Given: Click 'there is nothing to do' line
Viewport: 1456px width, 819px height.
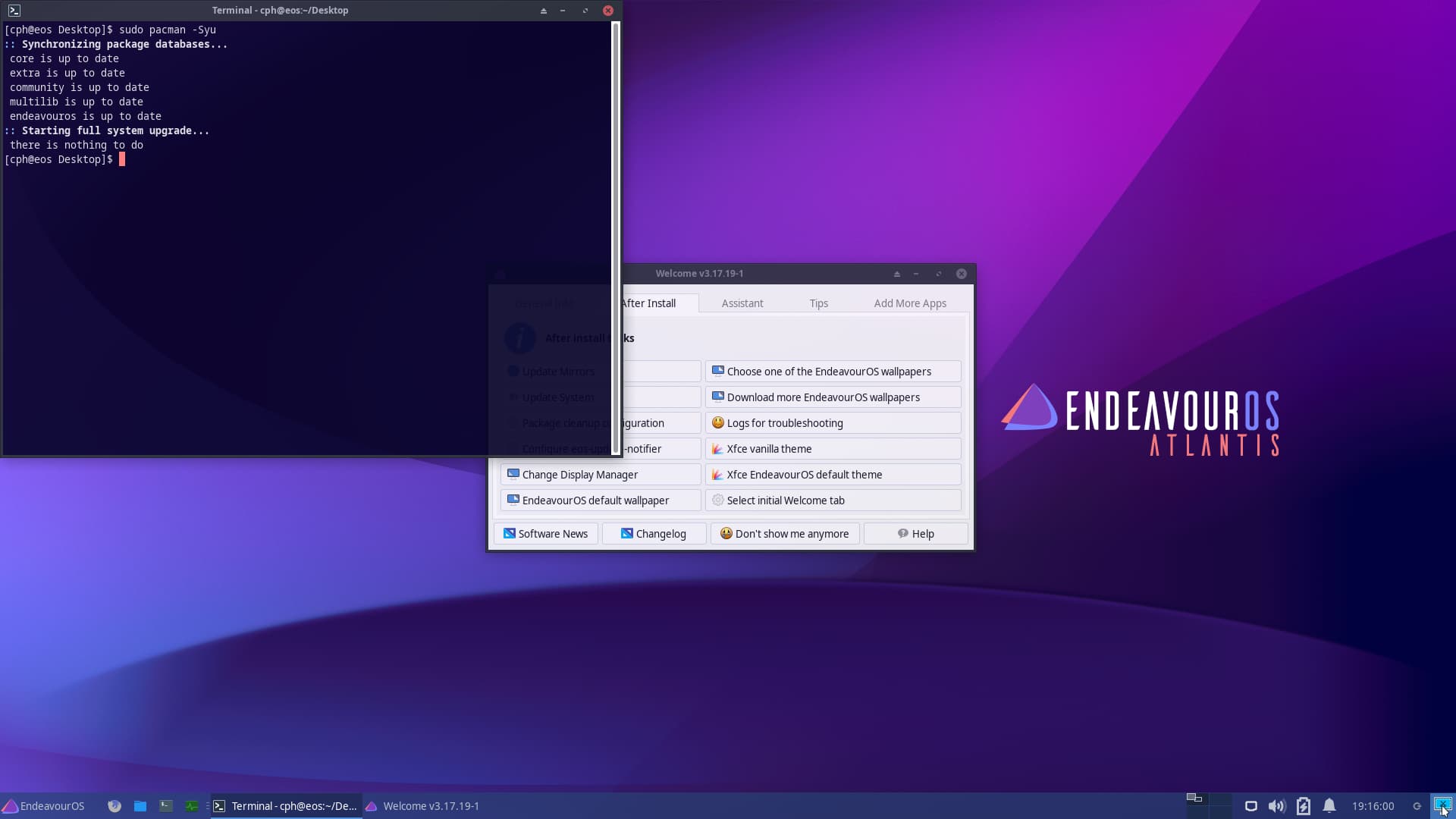Looking at the screenshot, I should tap(77, 145).
